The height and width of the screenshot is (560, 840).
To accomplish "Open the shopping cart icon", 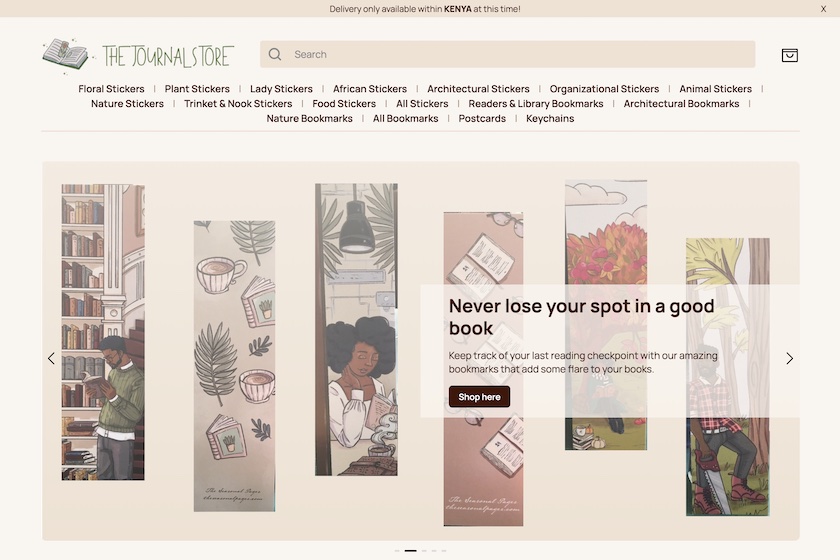I will pos(789,55).
